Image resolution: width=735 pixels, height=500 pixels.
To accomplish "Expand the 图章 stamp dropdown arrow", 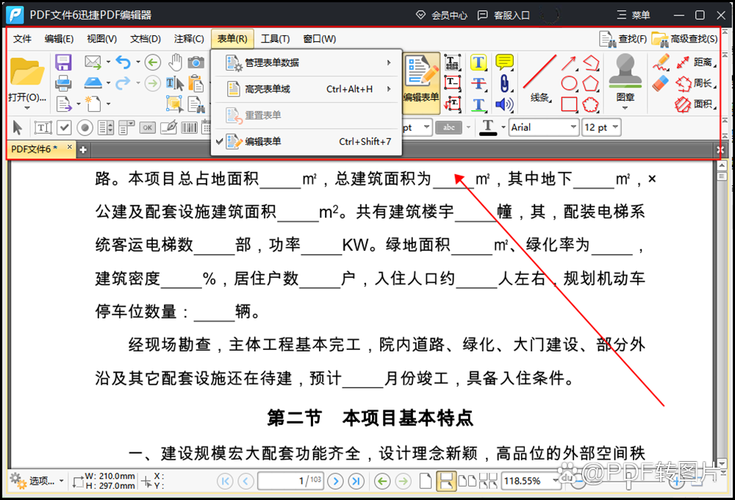I will (x=625, y=108).
